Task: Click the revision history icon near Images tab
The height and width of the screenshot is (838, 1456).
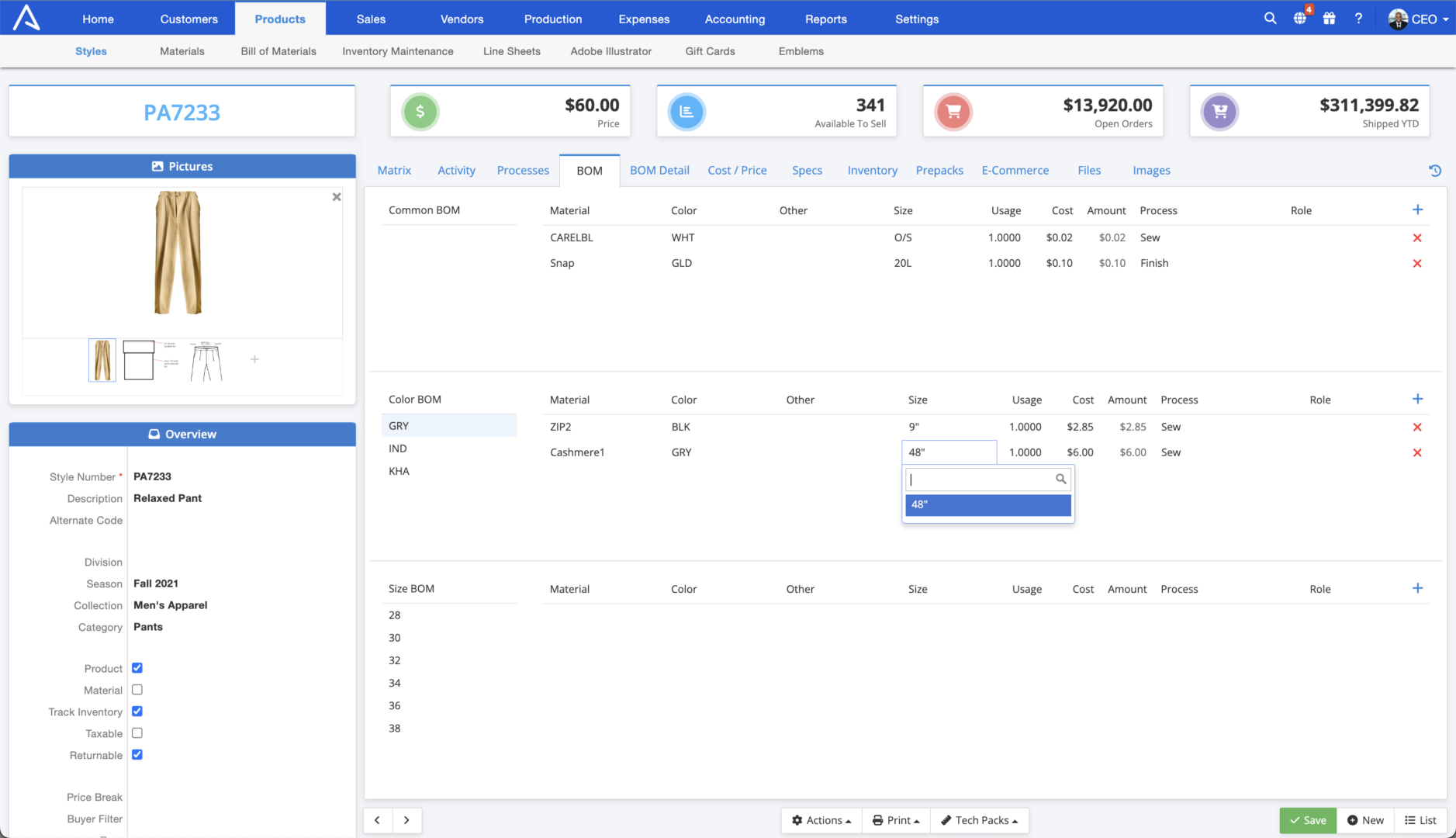Action: [1434, 170]
